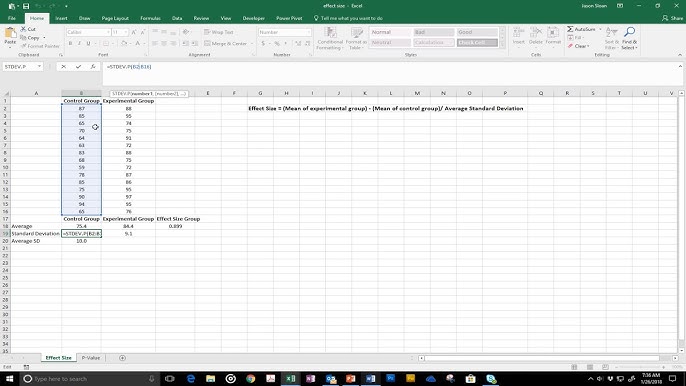686x386 pixels.
Task: Click Insert cells button
Action: [518, 35]
